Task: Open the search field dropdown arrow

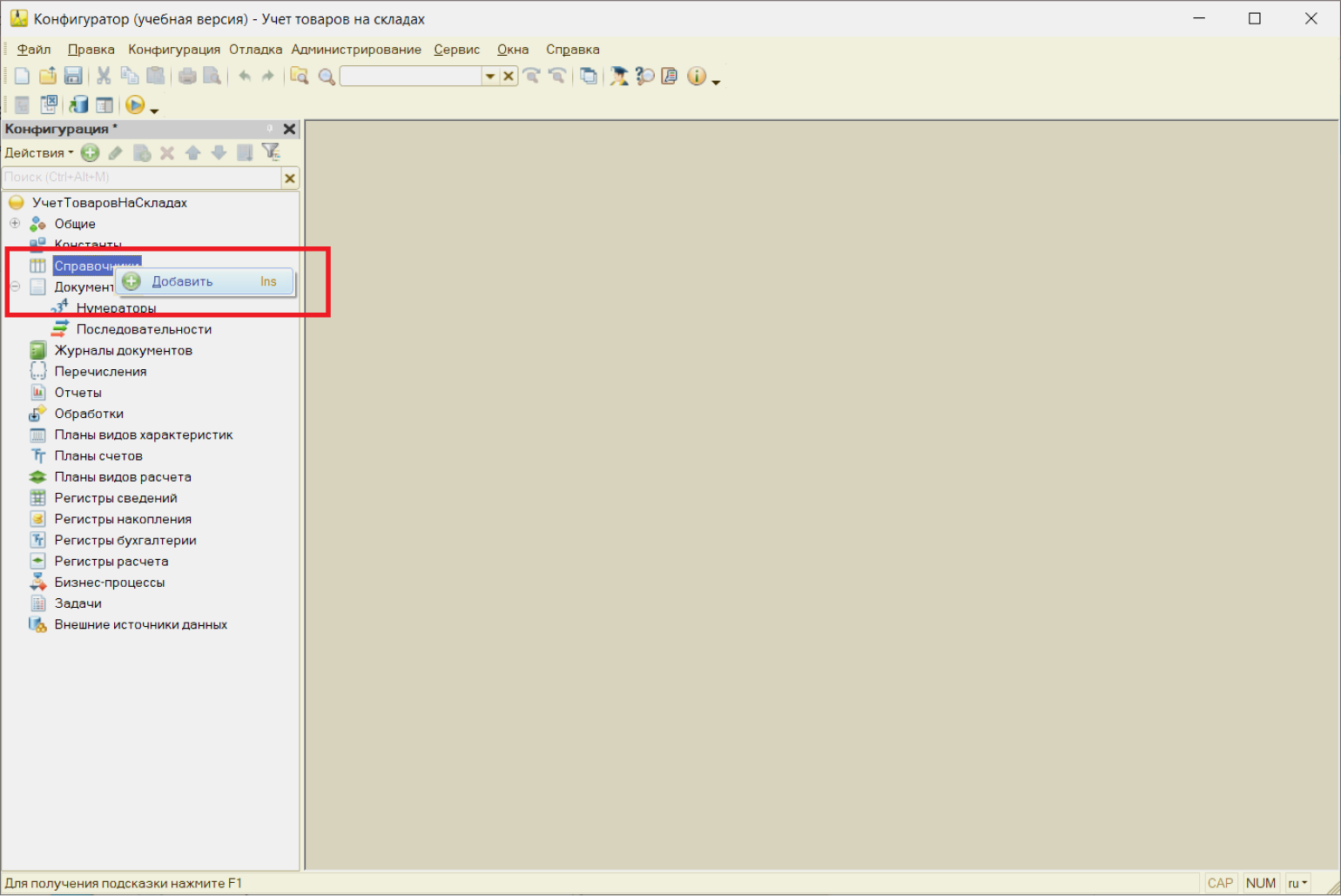Action: [x=490, y=77]
